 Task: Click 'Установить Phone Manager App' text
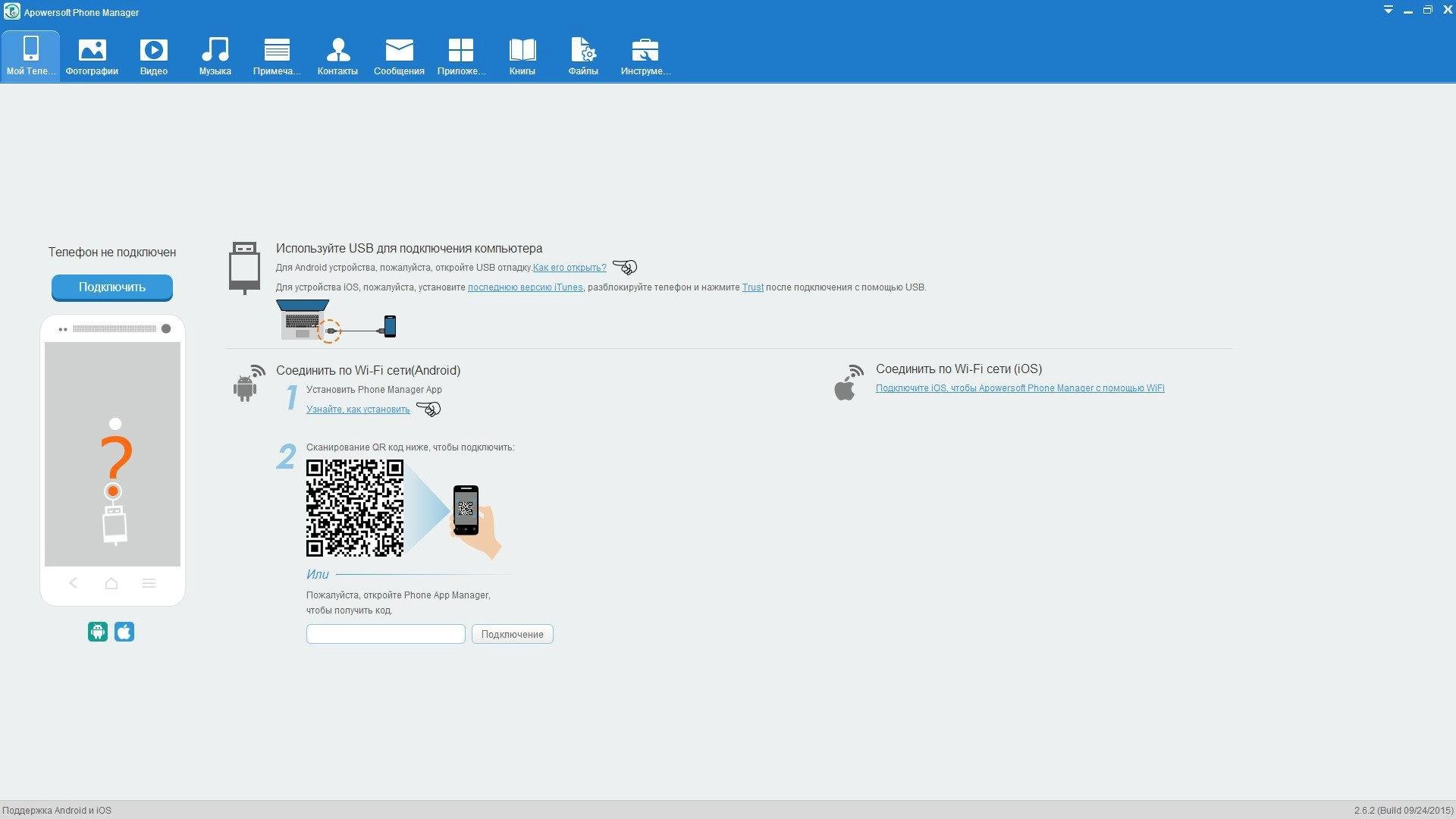pyautogui.click(x=374, y=390)
